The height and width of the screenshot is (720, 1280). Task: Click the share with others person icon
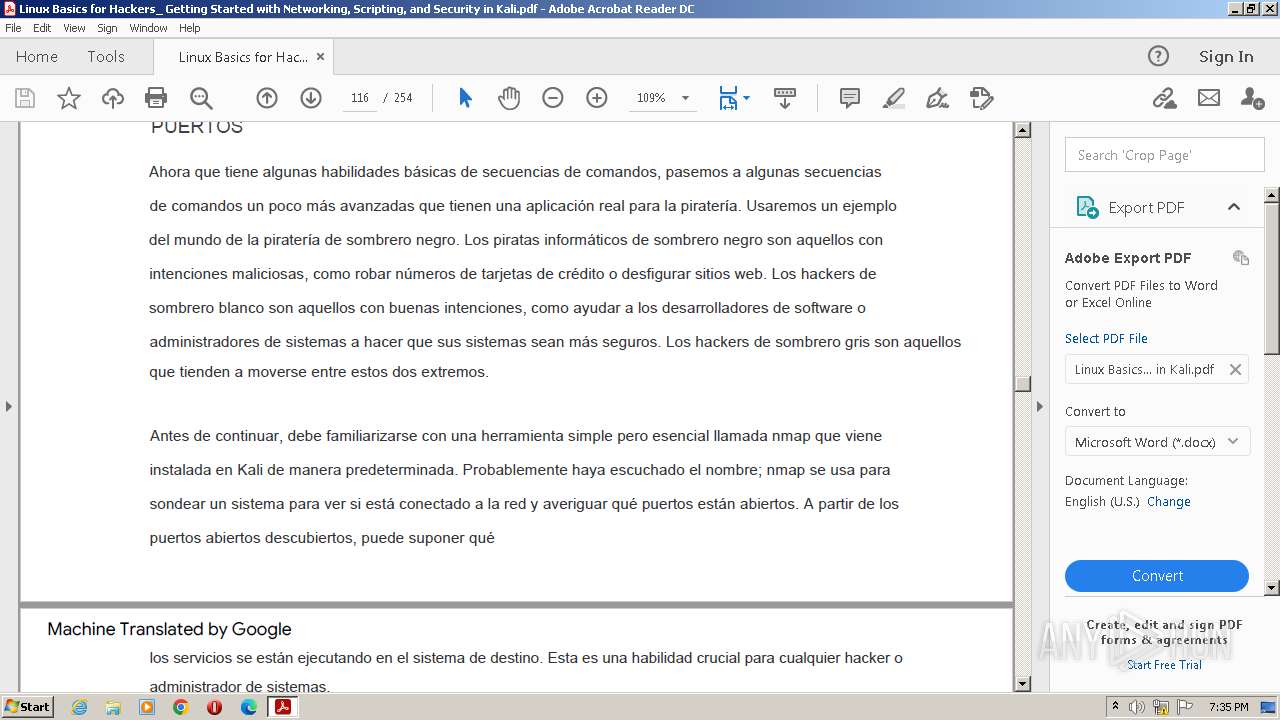click(1252, 98)
